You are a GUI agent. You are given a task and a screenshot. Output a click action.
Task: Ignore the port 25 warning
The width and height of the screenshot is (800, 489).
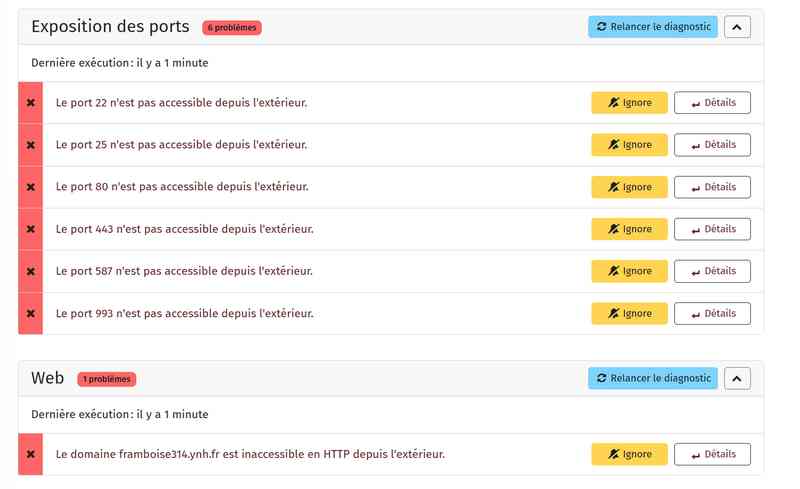tap(629, 145)
